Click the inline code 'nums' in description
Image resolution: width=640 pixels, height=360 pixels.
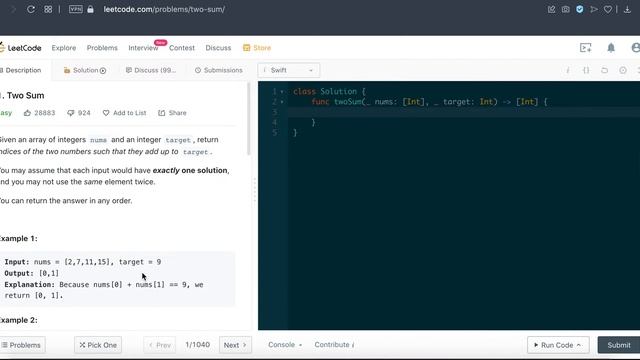click(x=98, y=140)
